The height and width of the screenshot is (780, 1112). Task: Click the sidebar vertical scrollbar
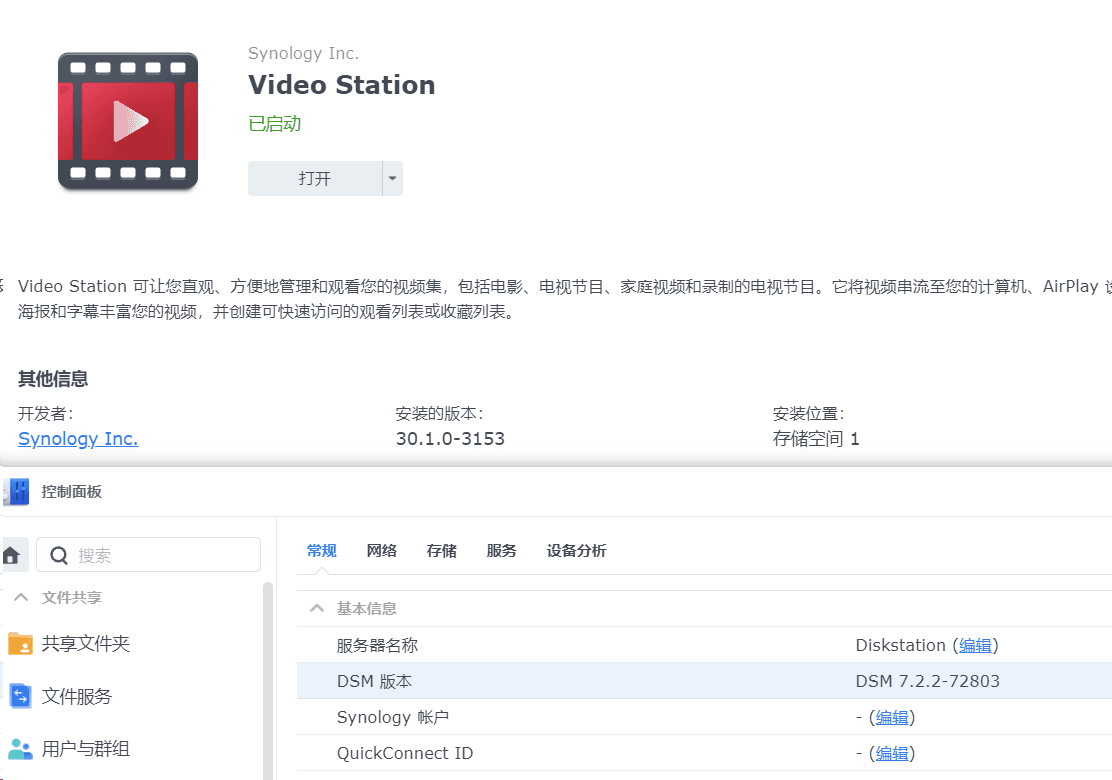pyautogui.click(x=268, y=681)
